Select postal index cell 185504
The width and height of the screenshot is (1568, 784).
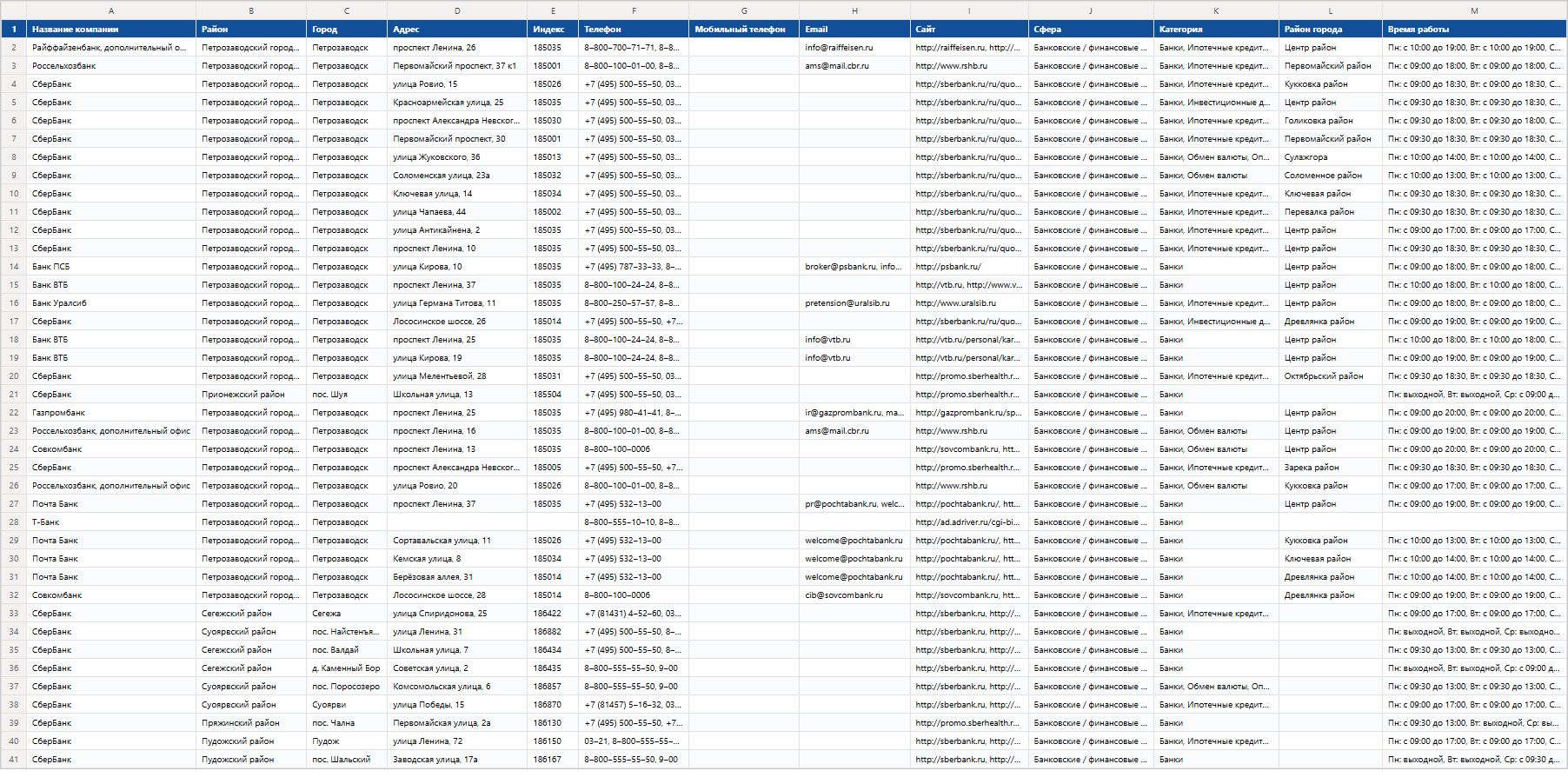(553, 395)
